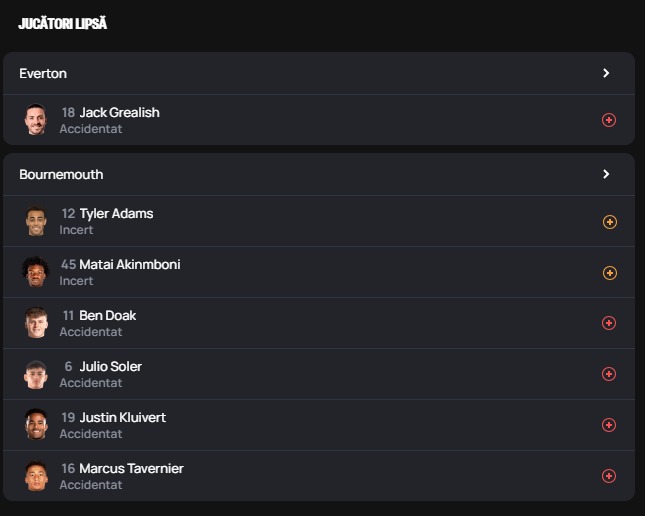Open Jack Grealish's player photo
The image size is (645, 516).
click(x=36, y=120)
